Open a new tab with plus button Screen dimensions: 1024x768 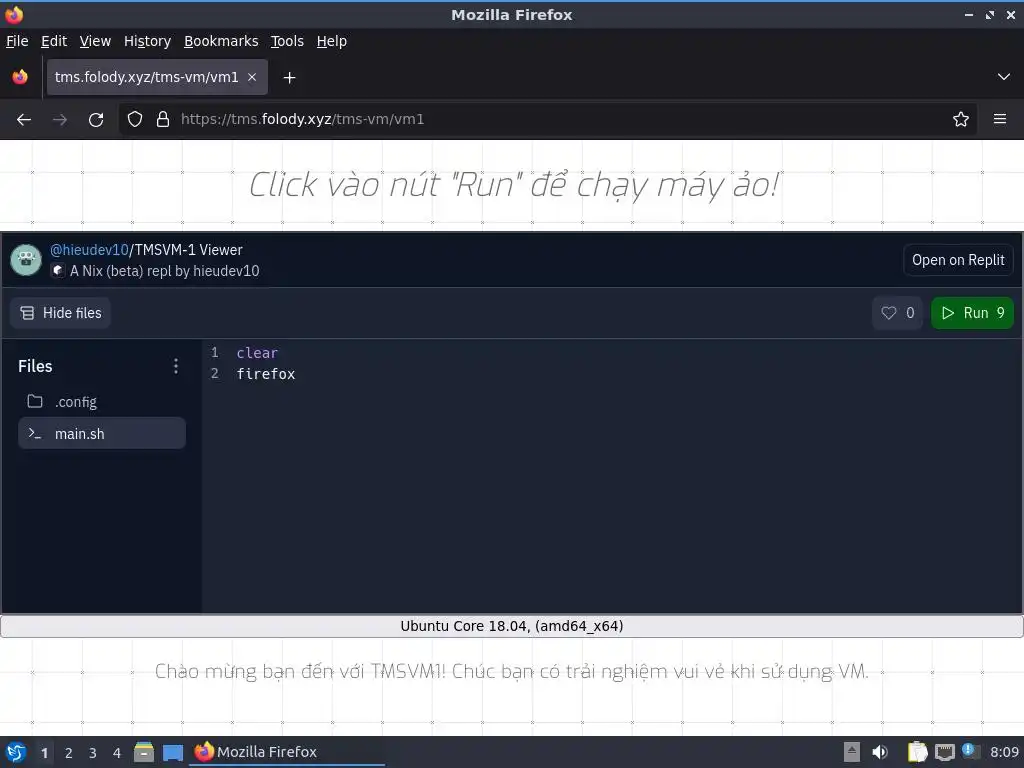coord(289,78)
